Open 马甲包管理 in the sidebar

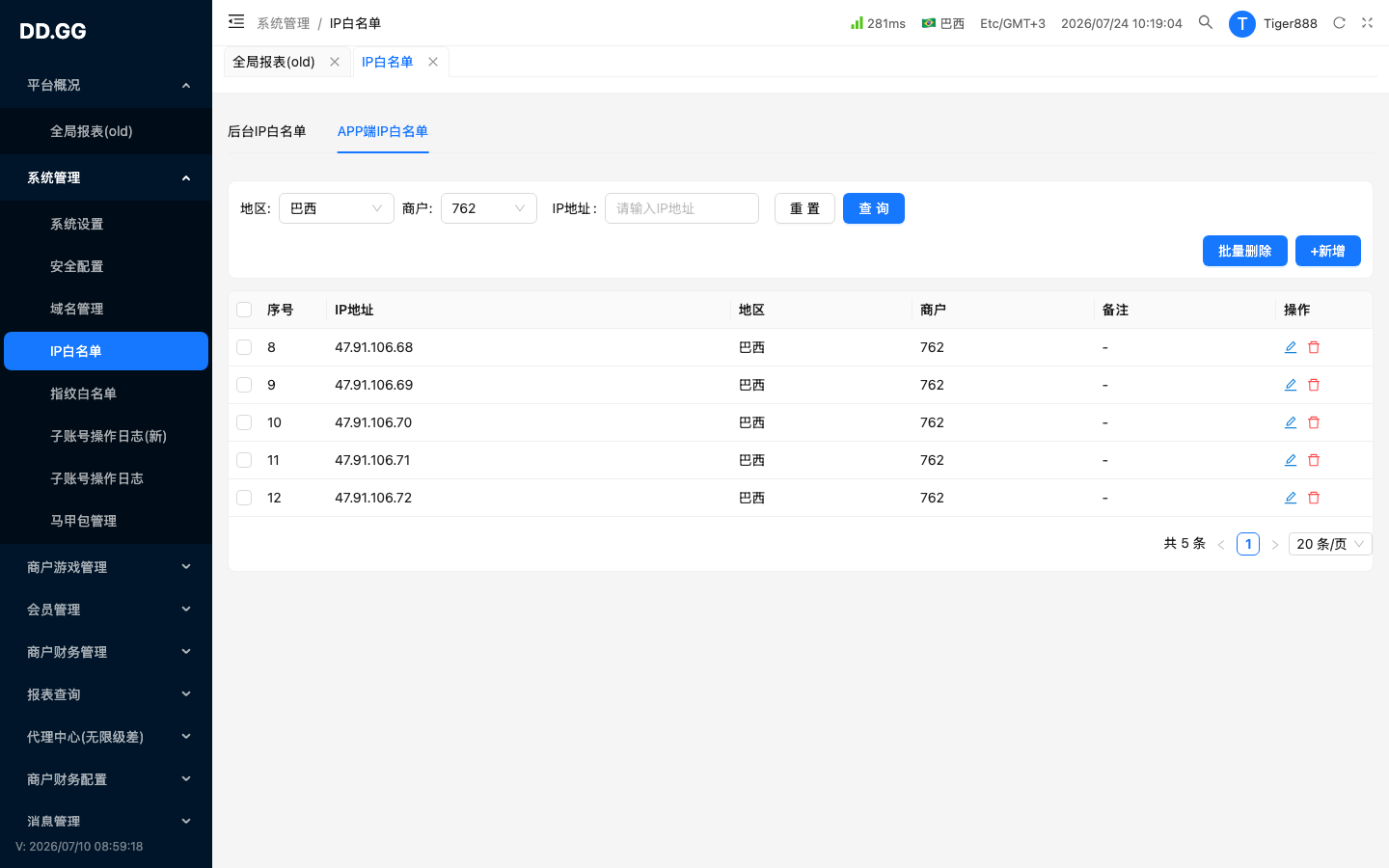[x=106, y=521]
